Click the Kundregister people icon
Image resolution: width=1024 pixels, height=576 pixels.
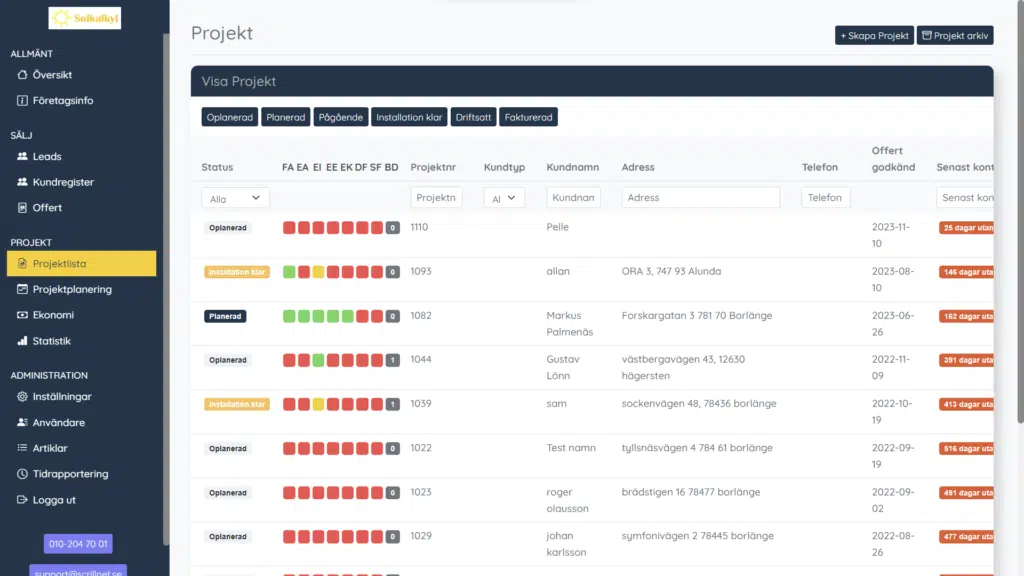[22, 182]
